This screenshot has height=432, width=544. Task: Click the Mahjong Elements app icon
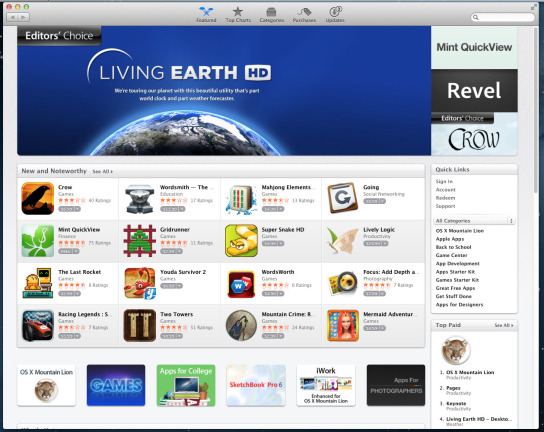(x=241, y=199)
